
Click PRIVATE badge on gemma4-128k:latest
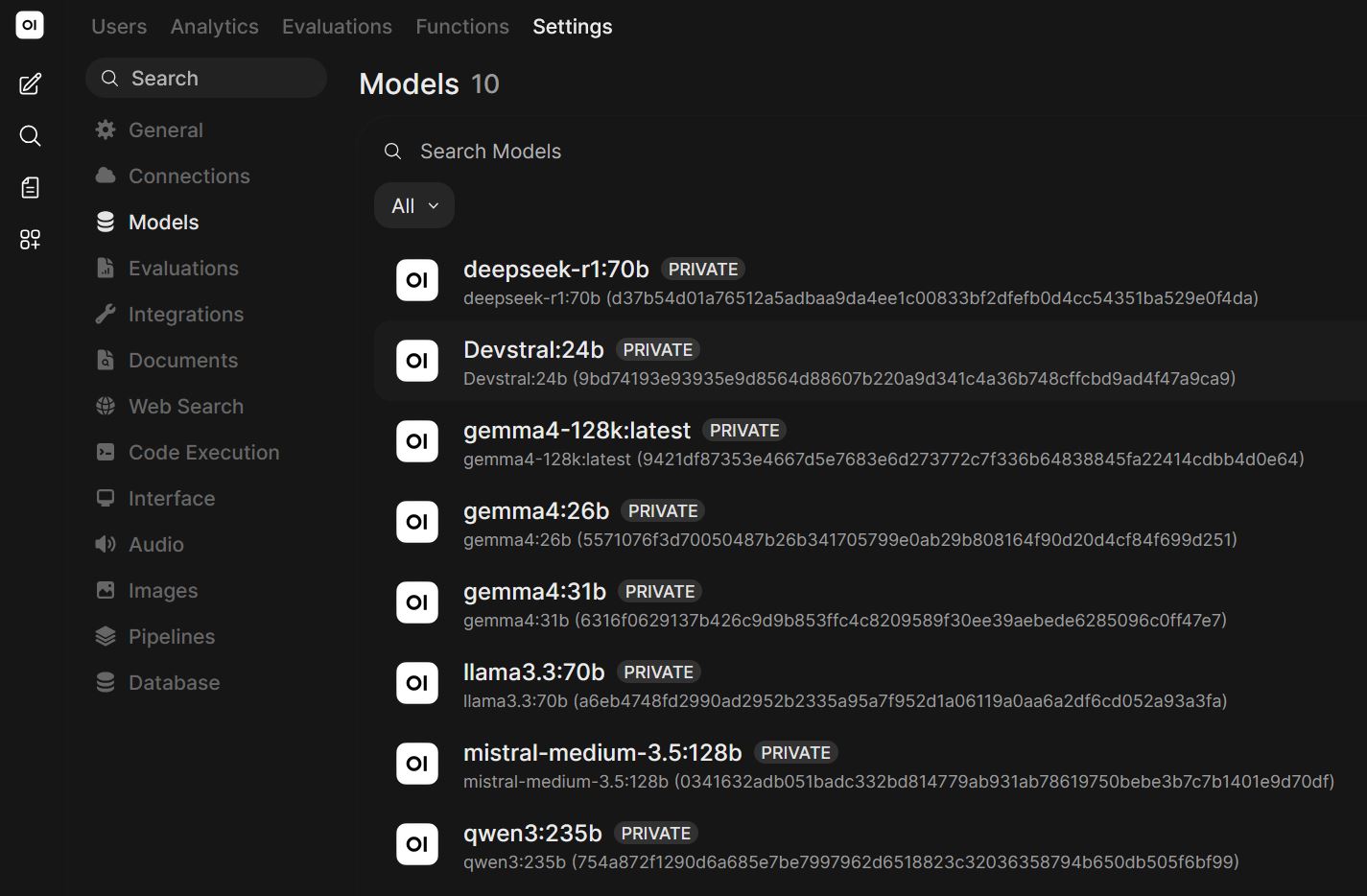pos(744,431)
